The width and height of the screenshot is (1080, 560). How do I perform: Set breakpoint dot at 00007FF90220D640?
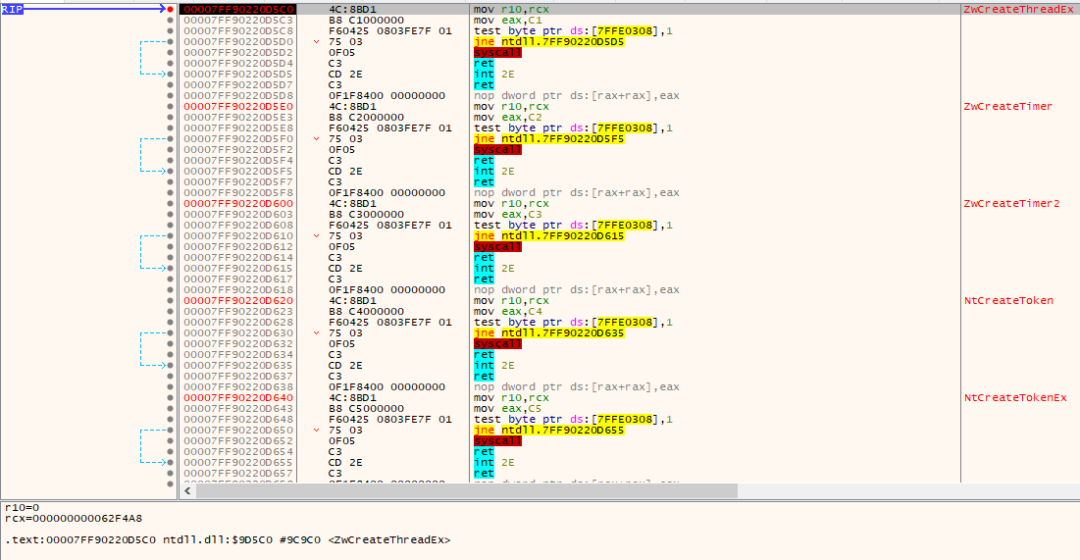[x=170, y=397]
